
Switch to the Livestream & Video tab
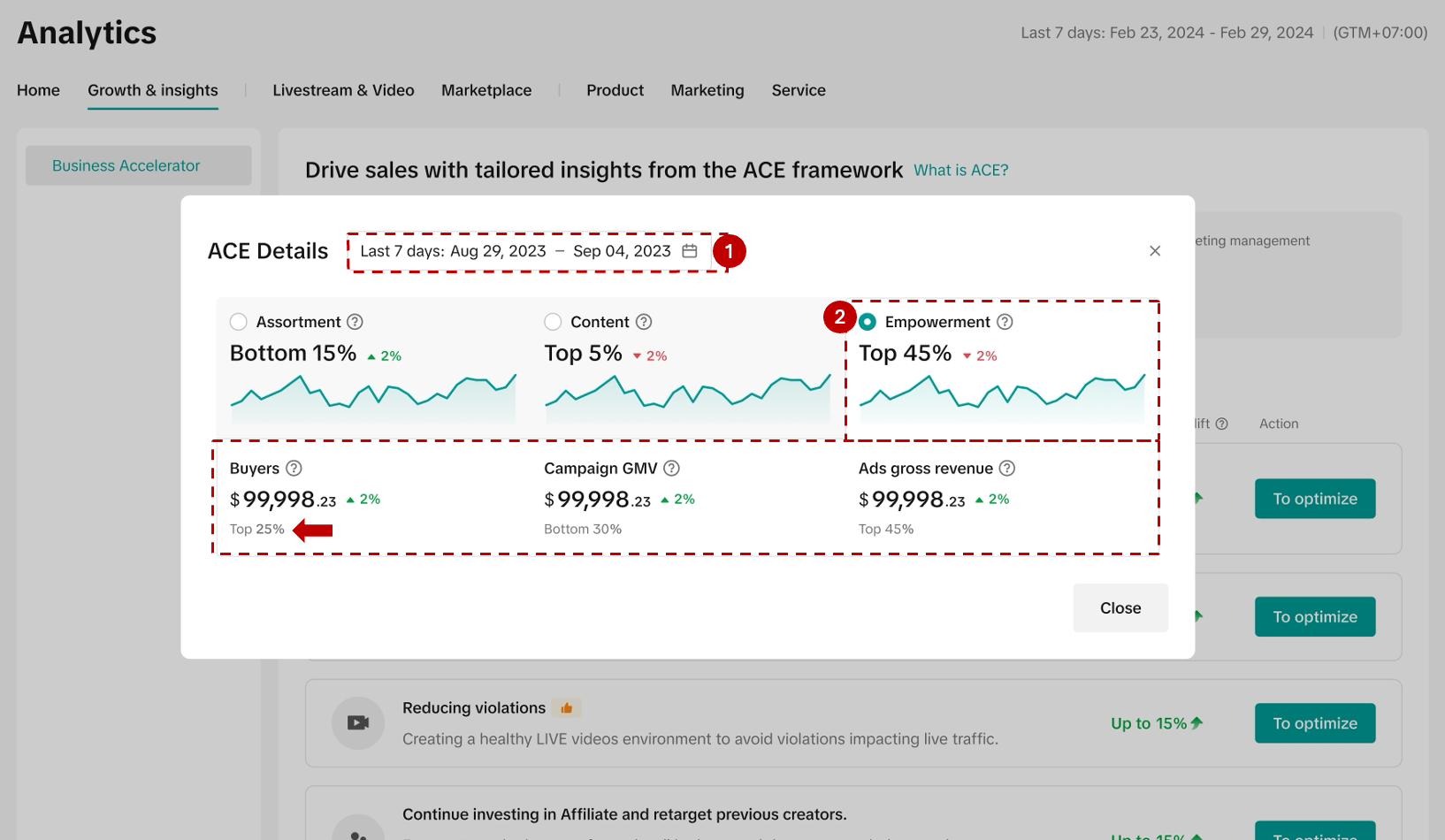pyautogui.click(x=343, y=90)
